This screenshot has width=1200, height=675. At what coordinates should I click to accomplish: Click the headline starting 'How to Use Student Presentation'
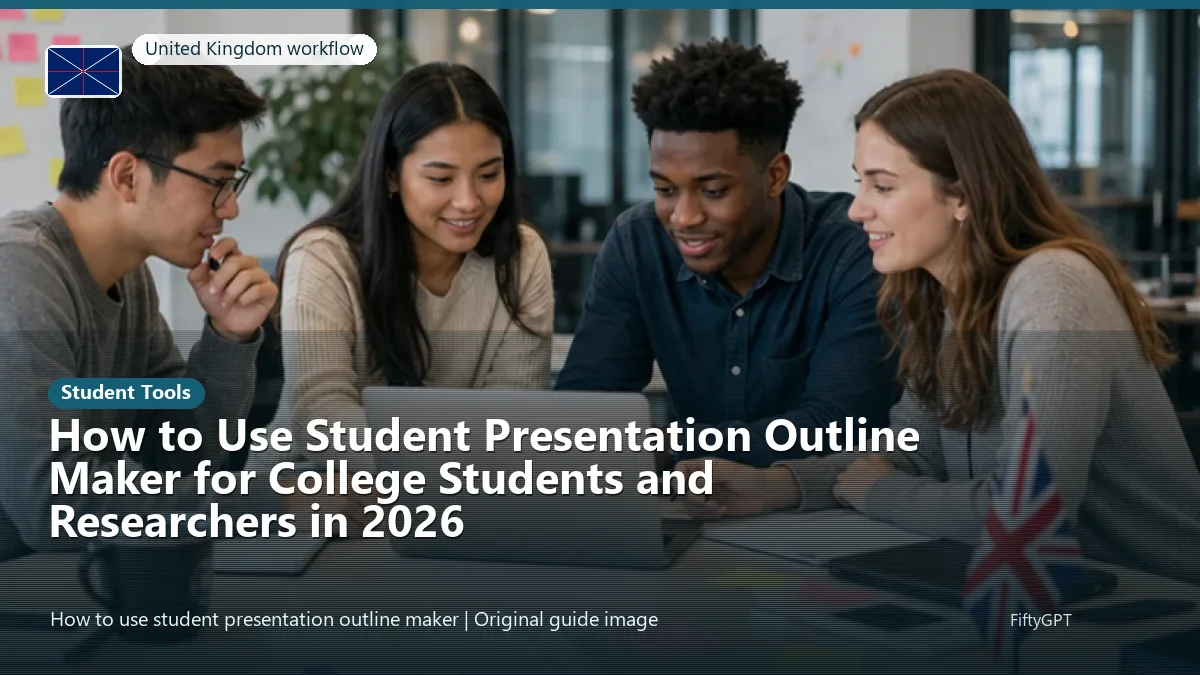[x=484, y=479]
